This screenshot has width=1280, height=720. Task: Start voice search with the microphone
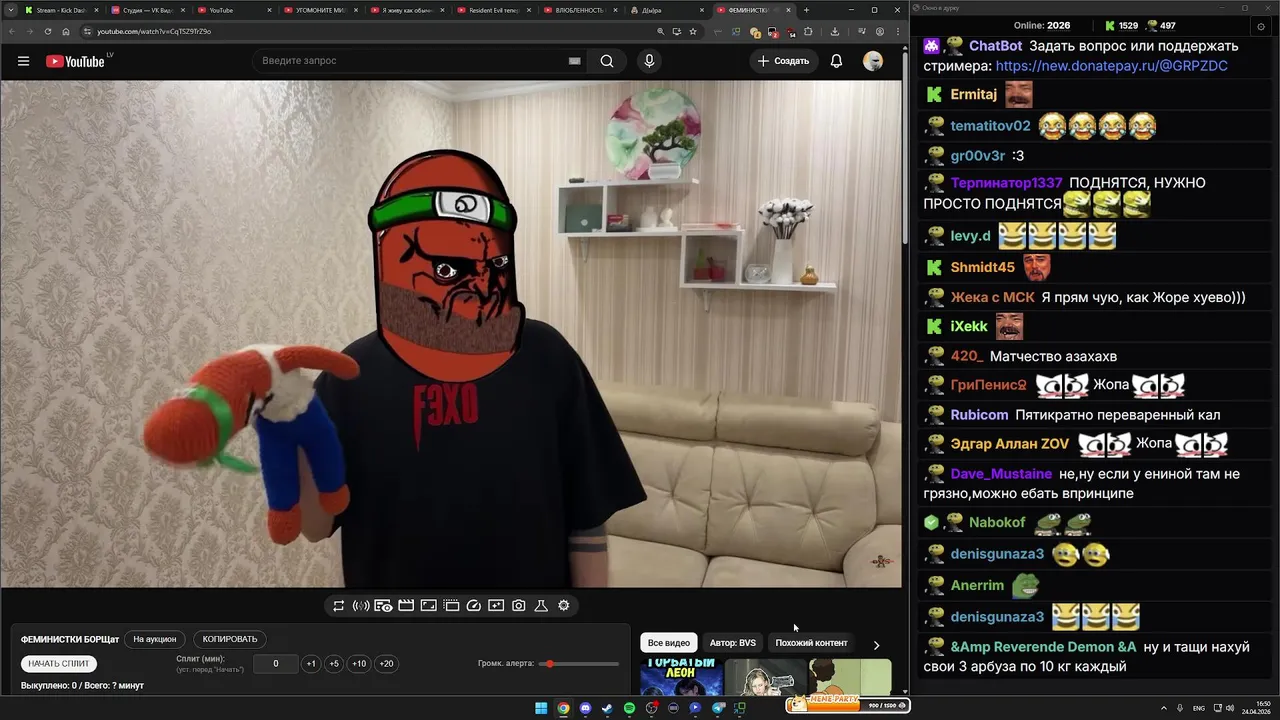point(649,61)
